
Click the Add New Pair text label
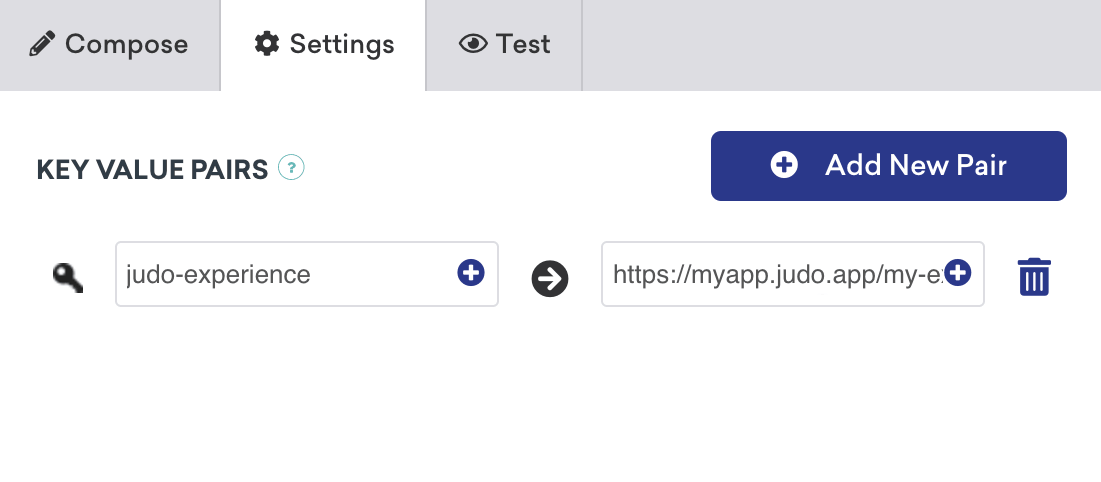pos(915,166)
